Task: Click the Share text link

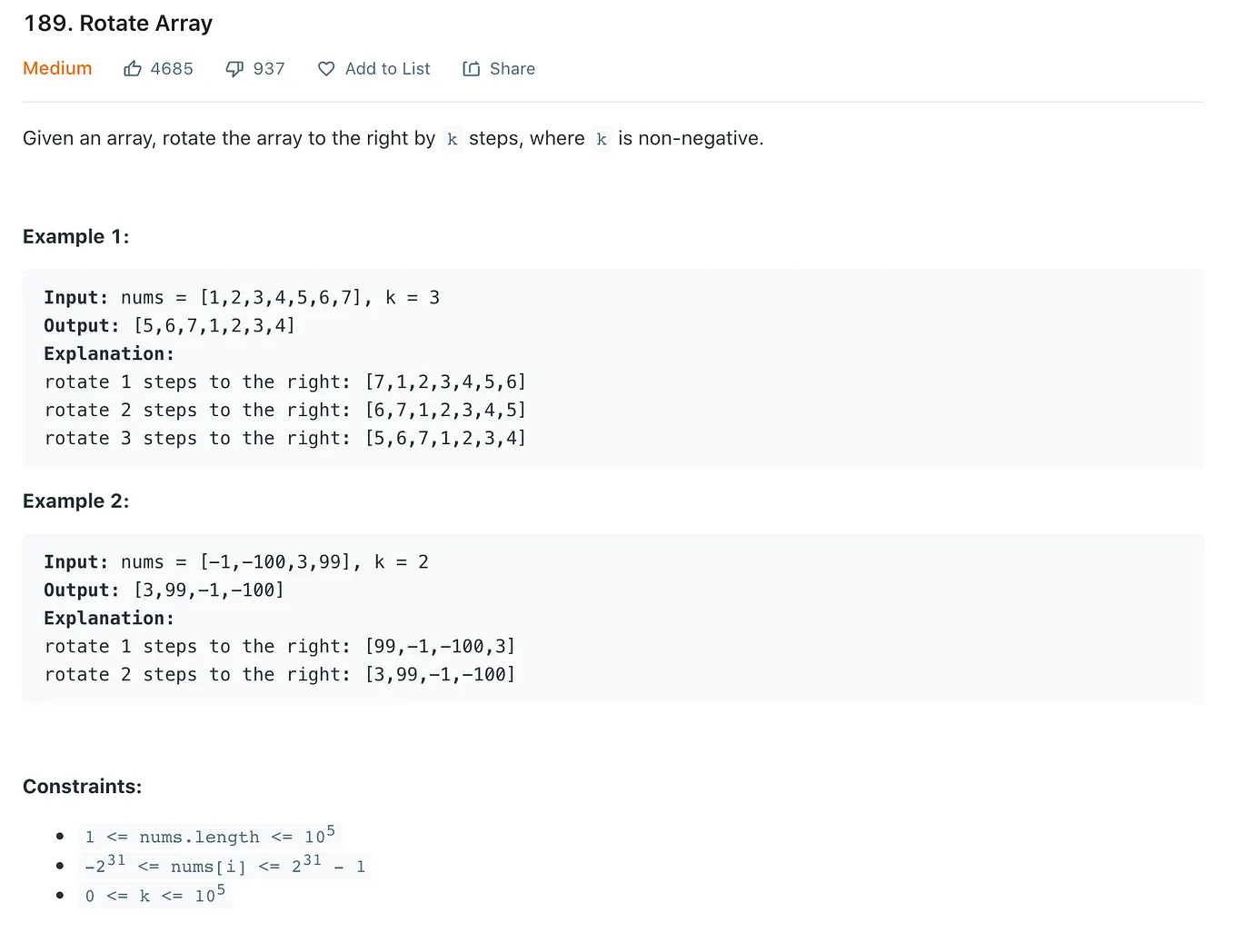Action: (513, 69)
